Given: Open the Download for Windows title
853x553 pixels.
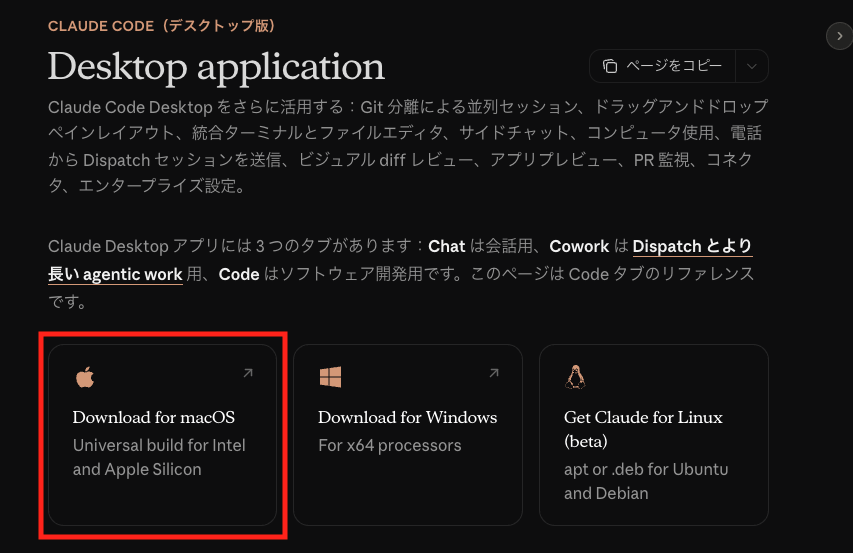Looking at the screenshot, I should (407, 417).
